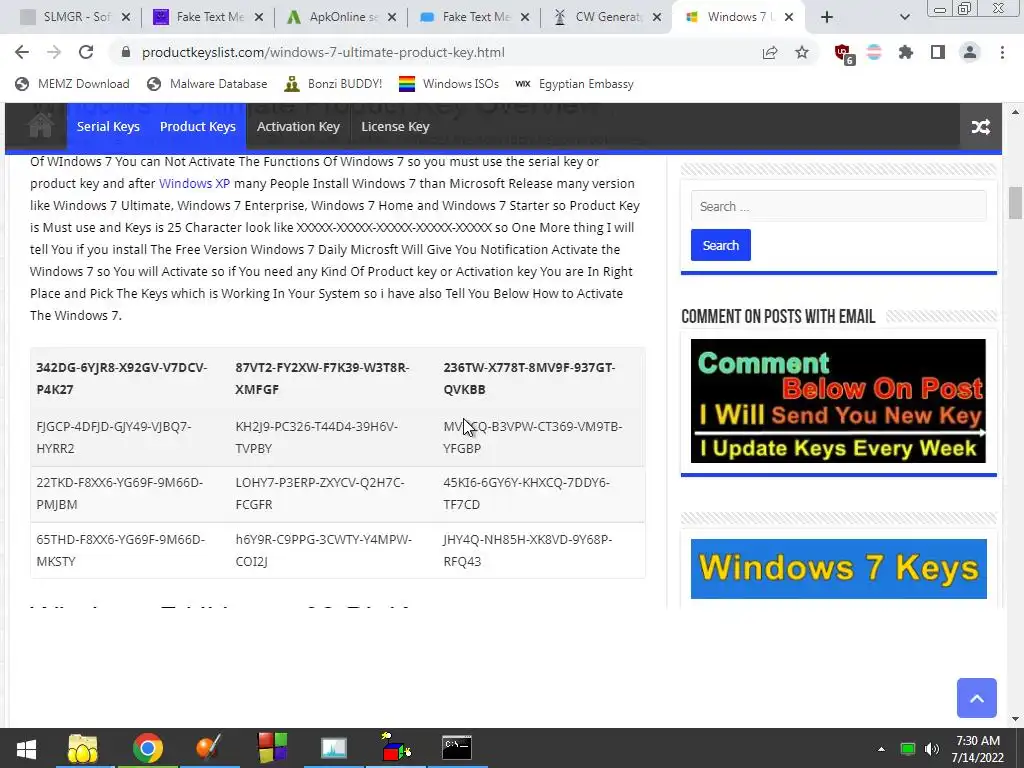This screenshot has width=1024, height=768.
Task: Follow the Windows XP link
Action: click(x=195, y=184)
